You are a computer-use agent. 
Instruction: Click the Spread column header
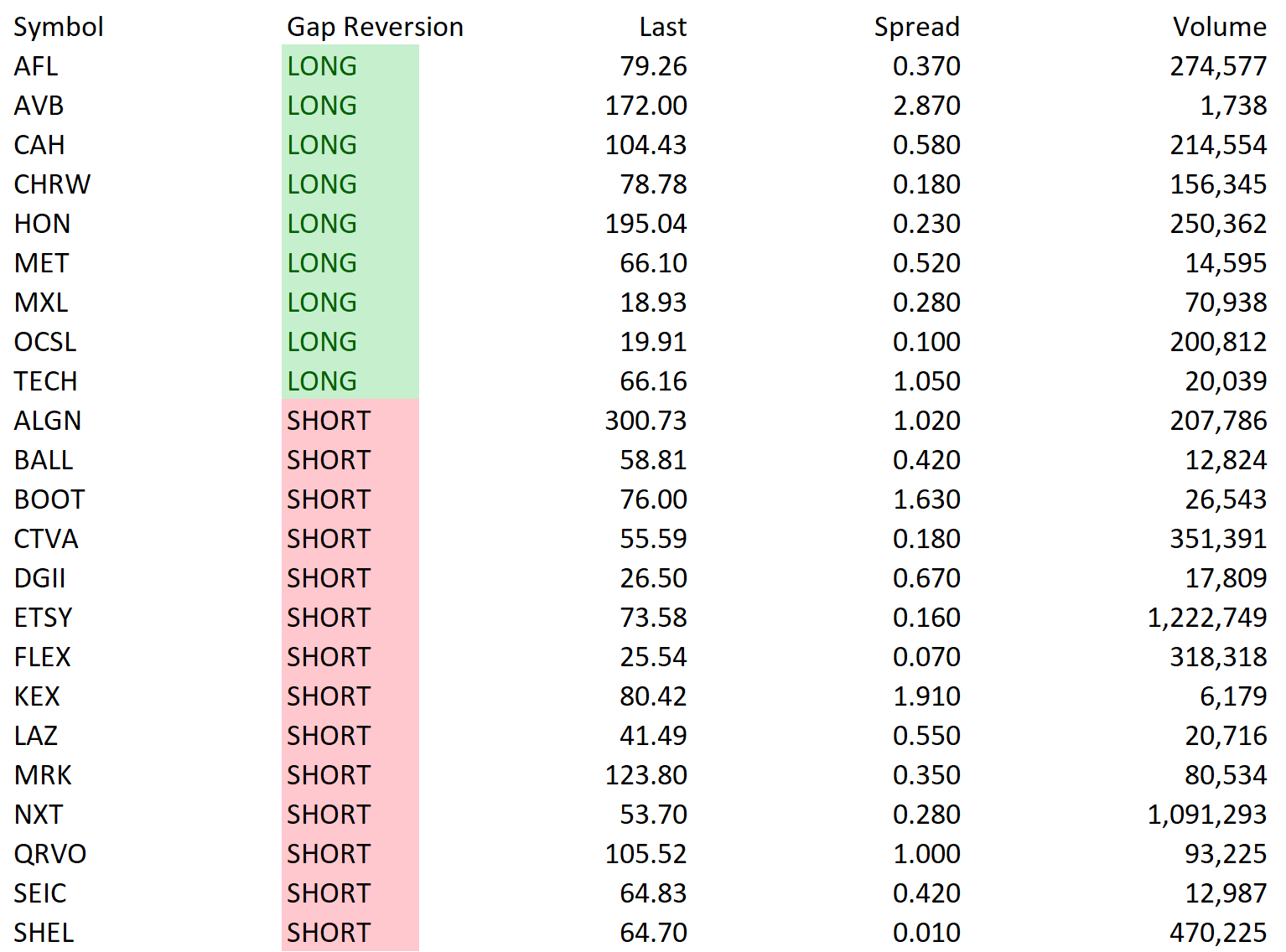tap(916, 27)
